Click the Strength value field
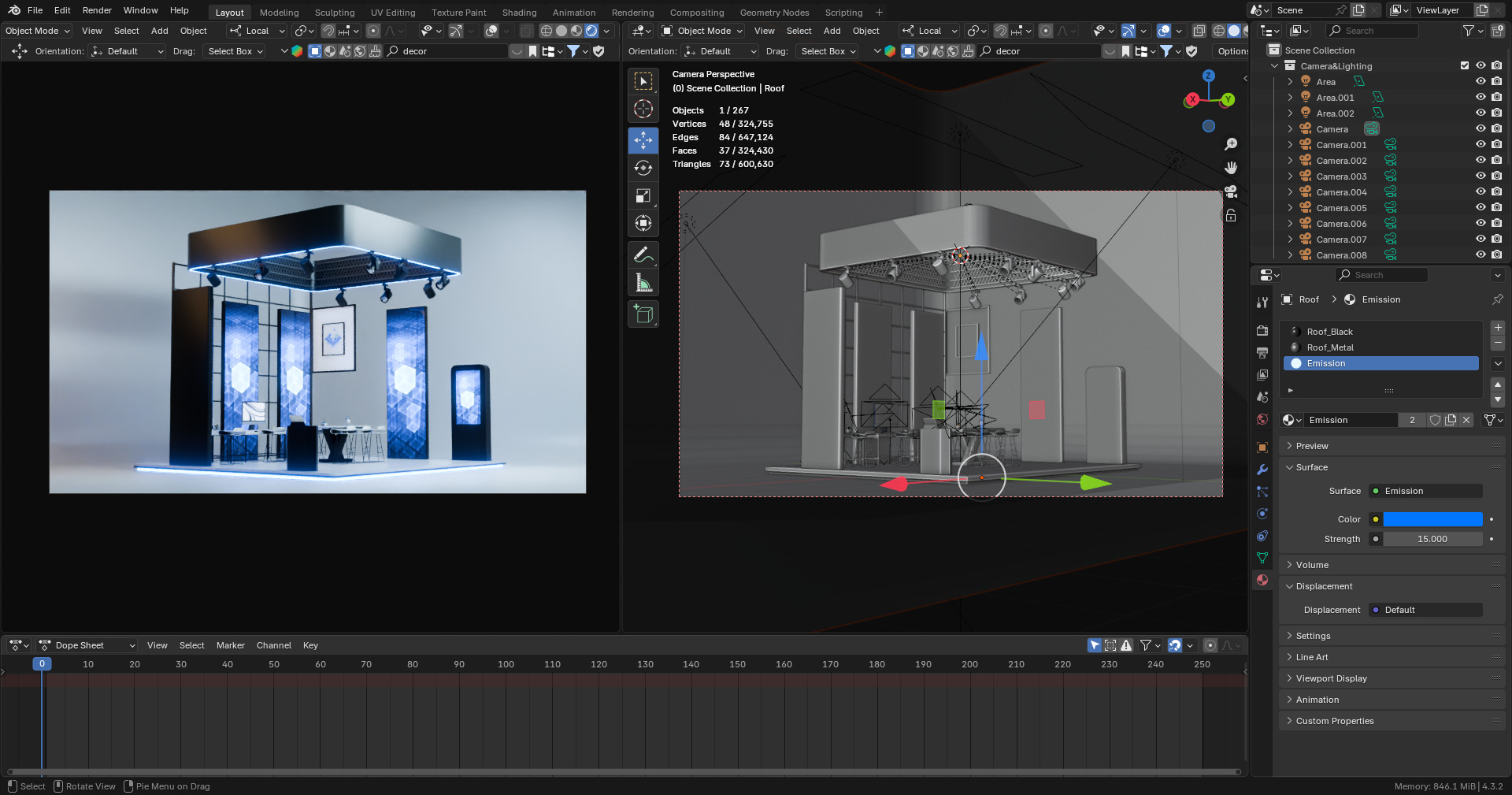 pyautogui.click(x=1433, y=539)
